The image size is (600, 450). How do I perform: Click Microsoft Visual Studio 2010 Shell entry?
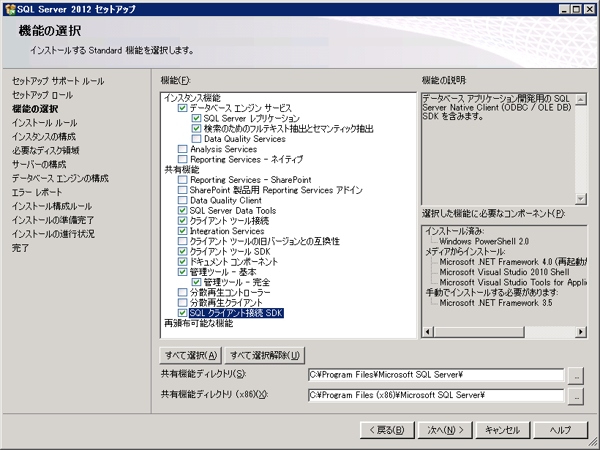pos(504,272)
